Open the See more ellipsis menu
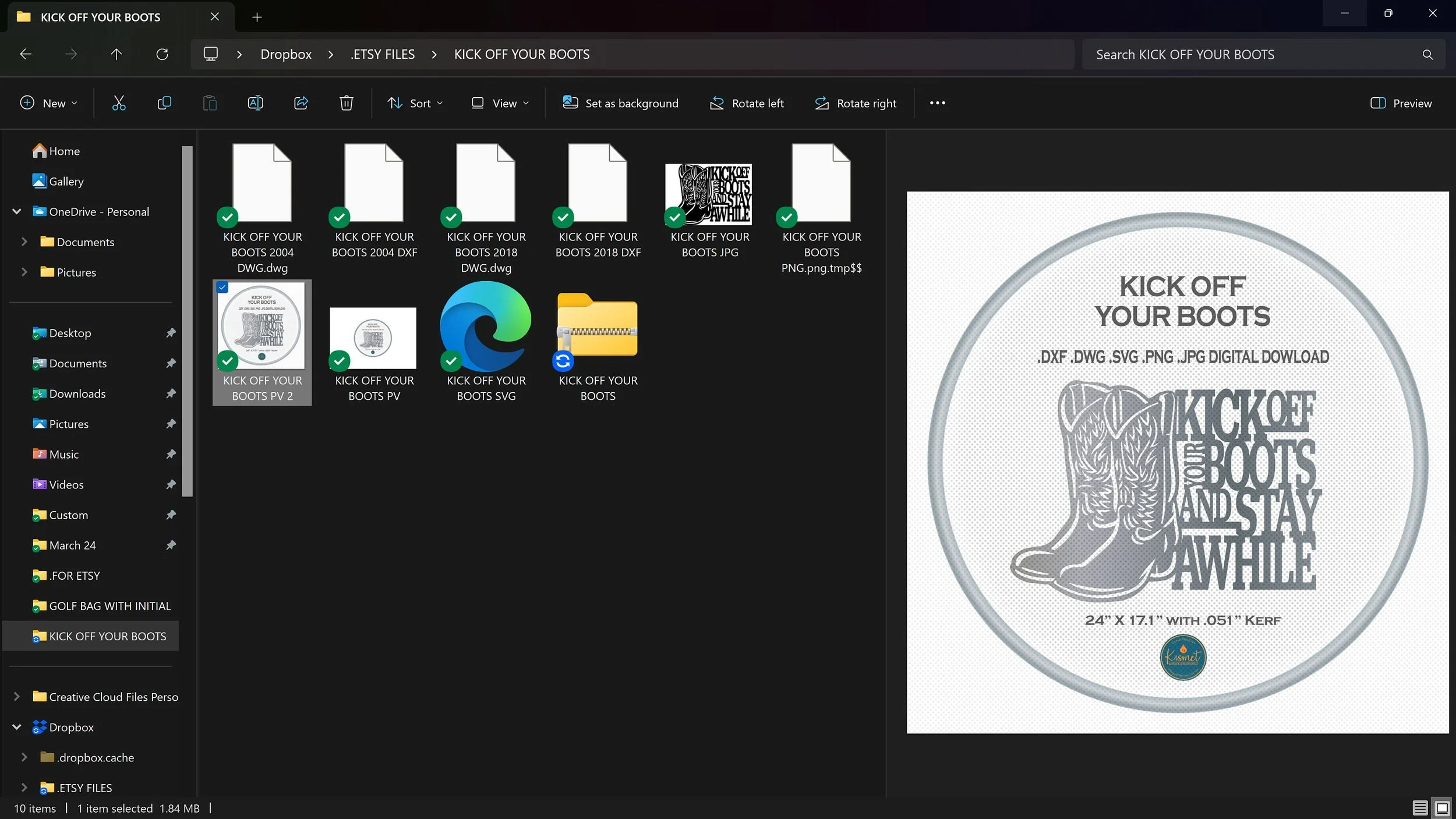1456x819 pixels. [937, 103]
